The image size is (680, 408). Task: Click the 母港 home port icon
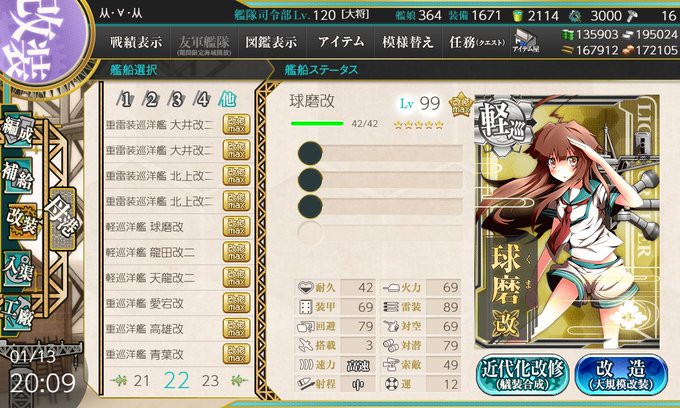tap(63, 218)
